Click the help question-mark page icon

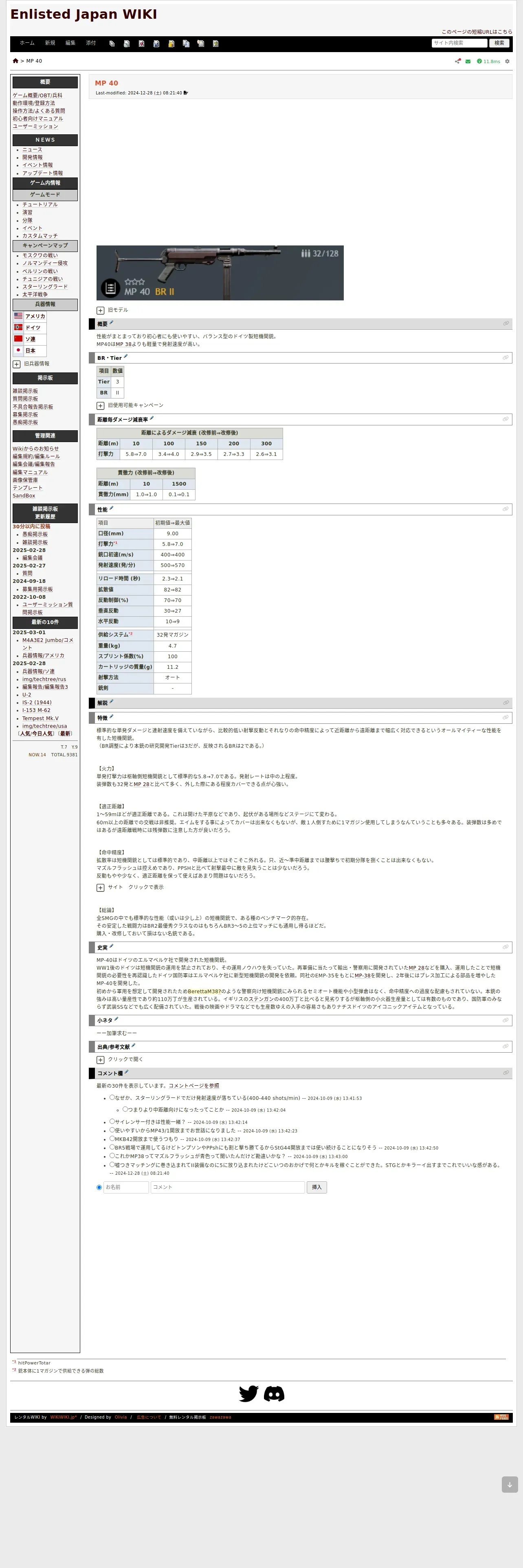tap(215, 44)
